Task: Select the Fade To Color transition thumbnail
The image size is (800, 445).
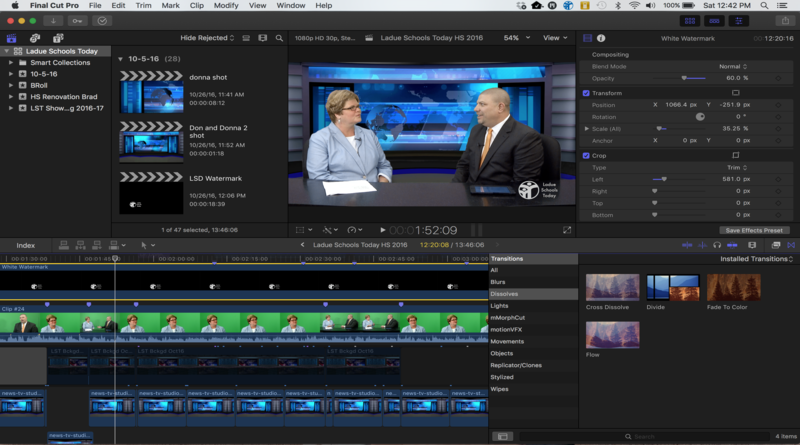Action: [733, 287]
